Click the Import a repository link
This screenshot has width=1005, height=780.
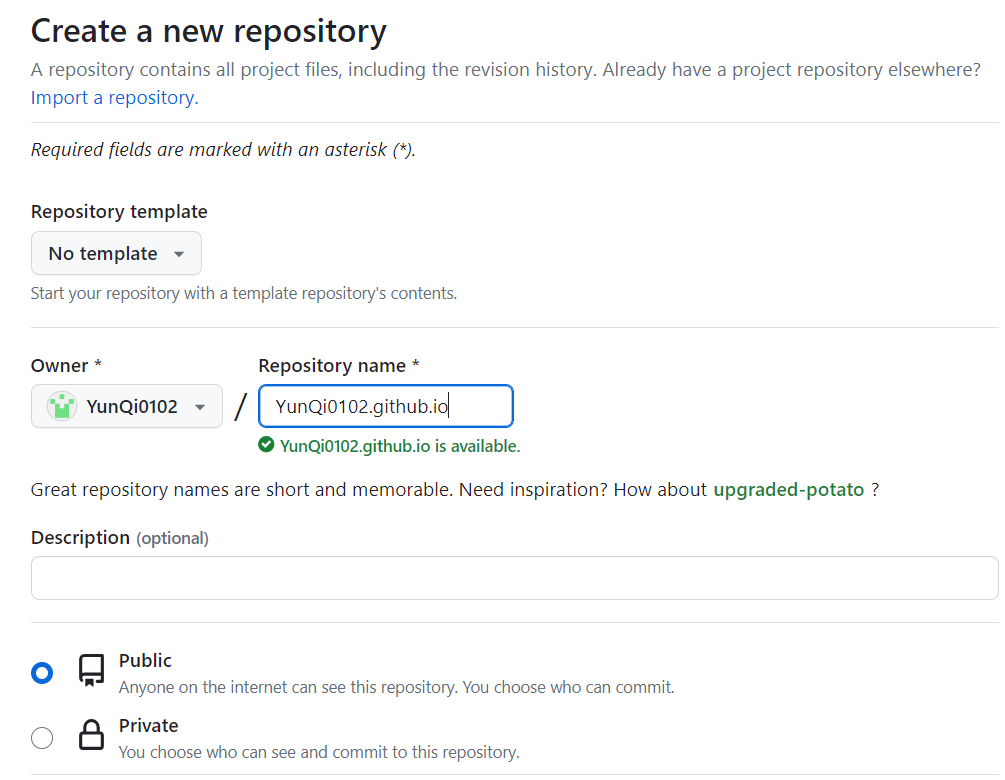click(114, 98)
